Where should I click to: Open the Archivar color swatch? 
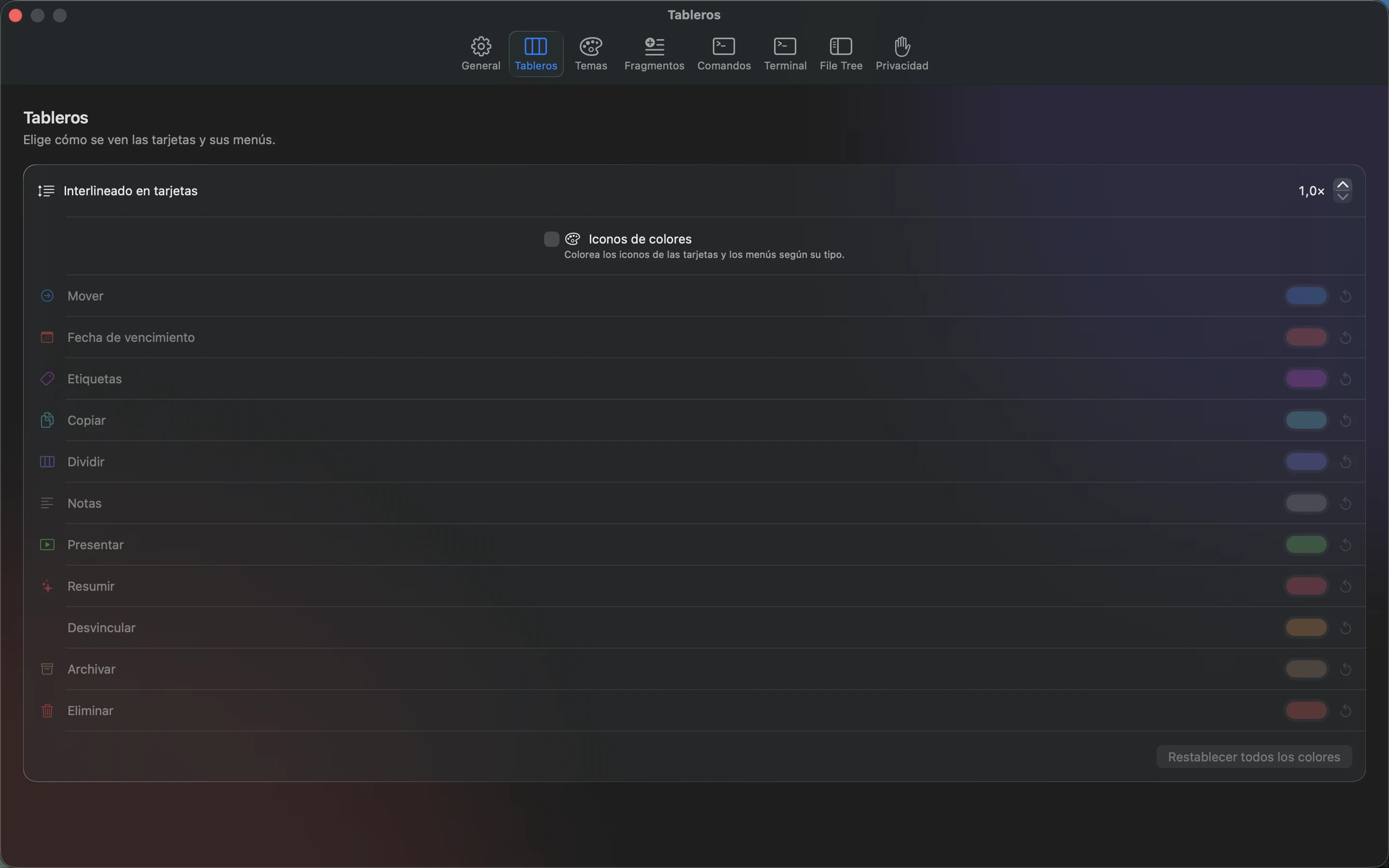tap(1306, 669)
